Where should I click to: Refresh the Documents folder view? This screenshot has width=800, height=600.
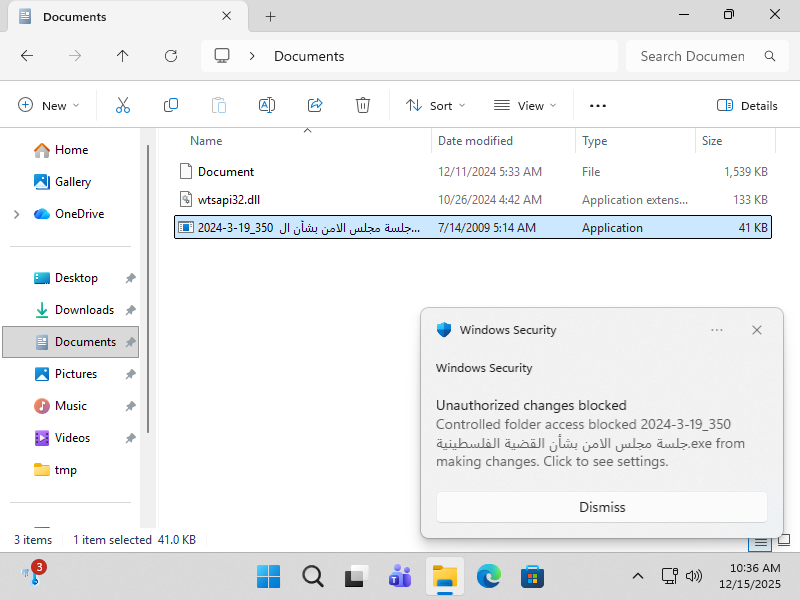pos(171,56)
